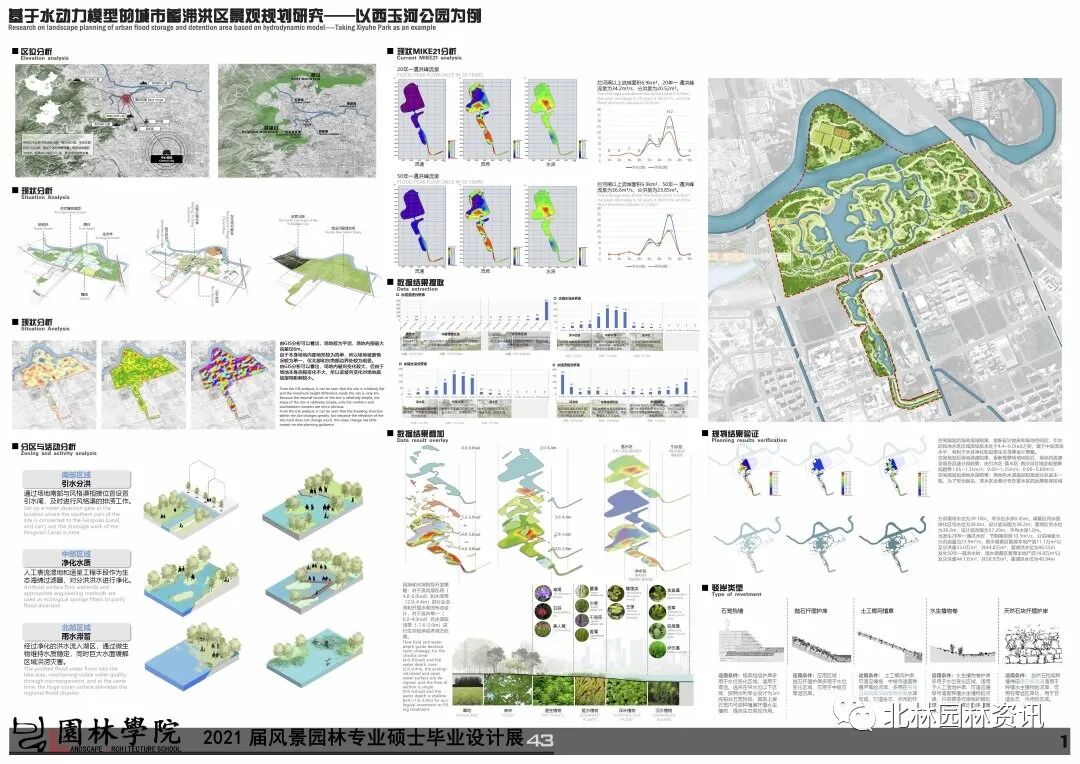Click the upper flood peak flow line chart
1080x764 pixels.
pos(645,138)
